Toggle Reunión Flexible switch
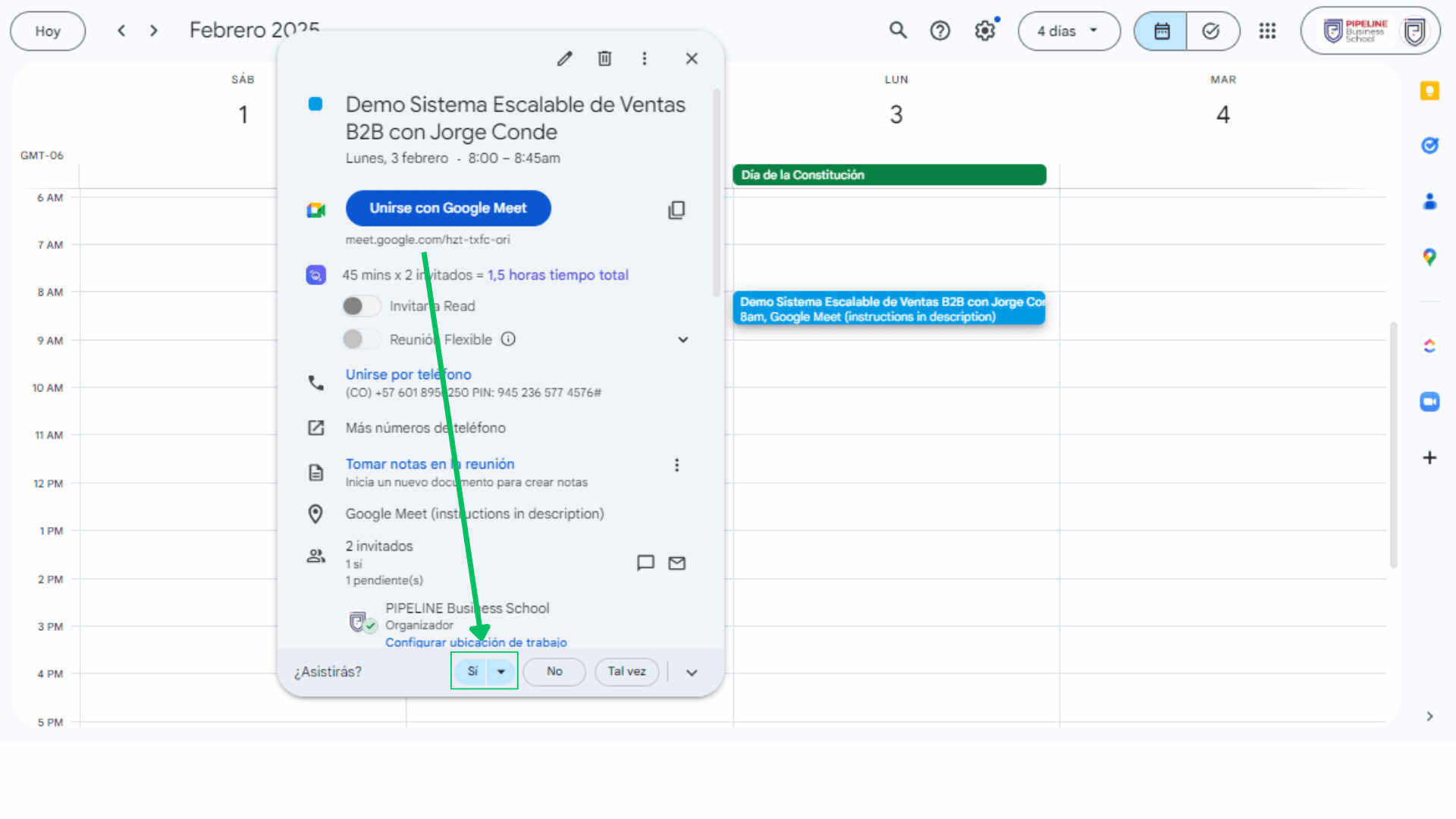This screenshot has height=819, width=1456. coord(361,339)
